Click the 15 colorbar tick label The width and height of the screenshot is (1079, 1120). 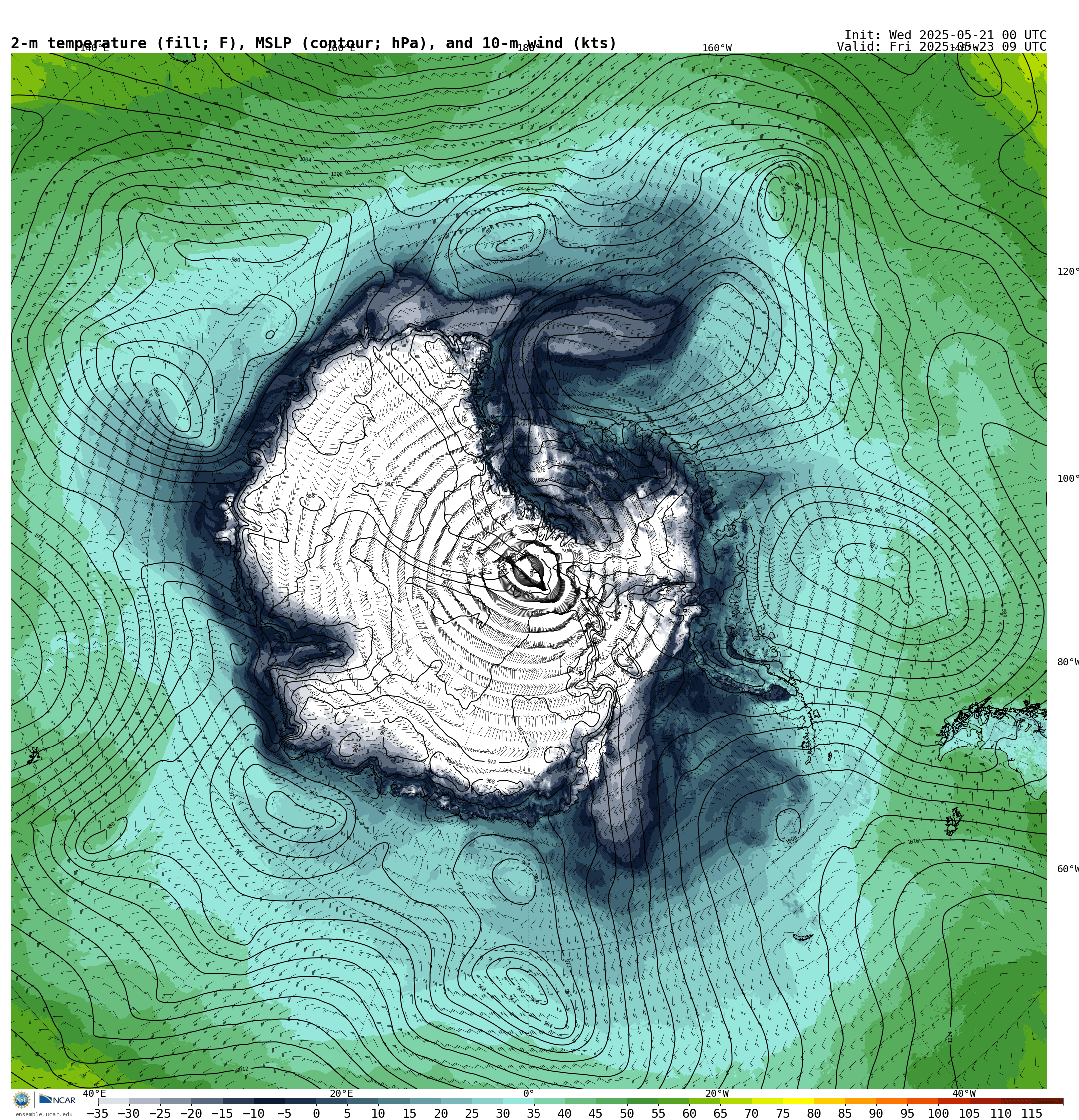[x=409, y=1113]
